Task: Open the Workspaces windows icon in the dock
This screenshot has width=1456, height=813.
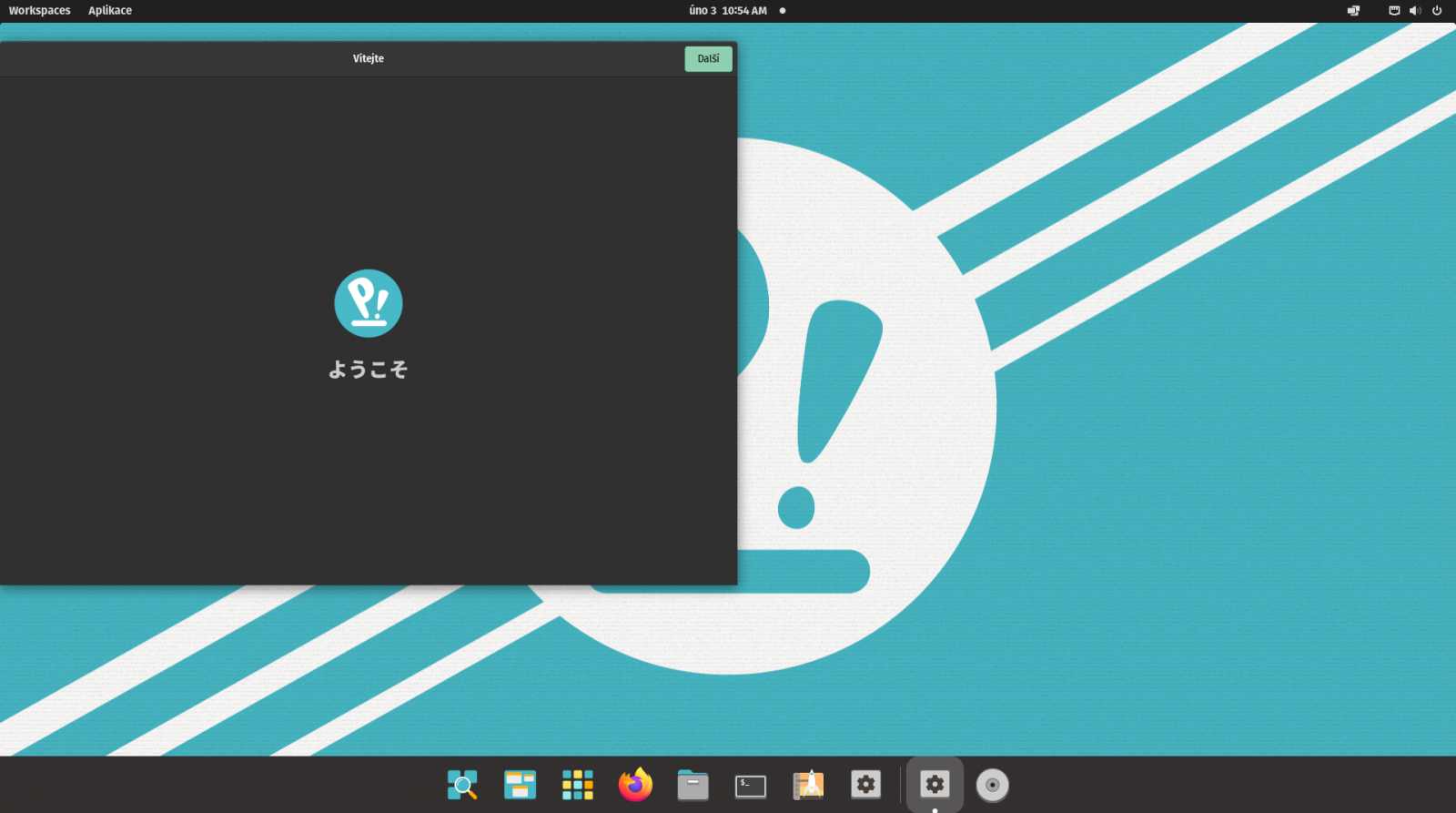Action: (x=520, y=785)
